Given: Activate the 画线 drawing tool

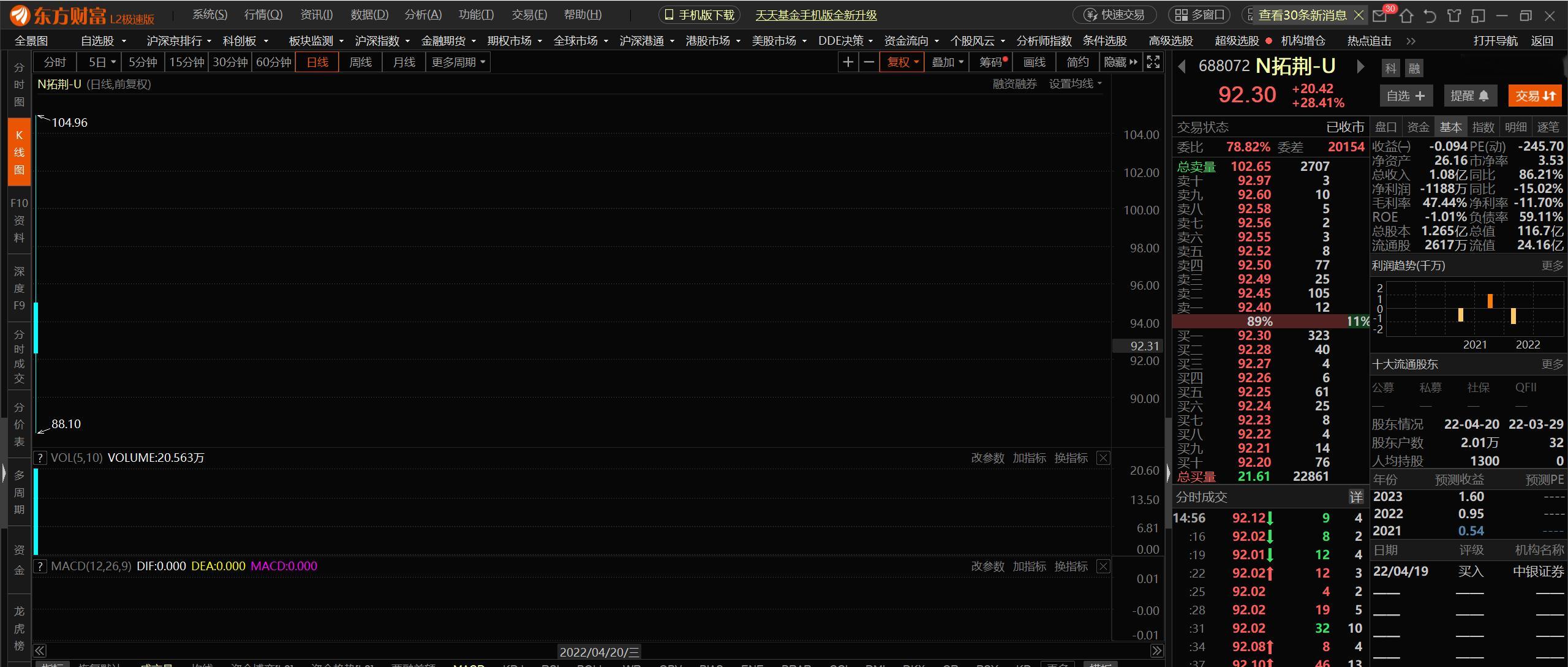Looking at the screenshot, I should 1035,62.
